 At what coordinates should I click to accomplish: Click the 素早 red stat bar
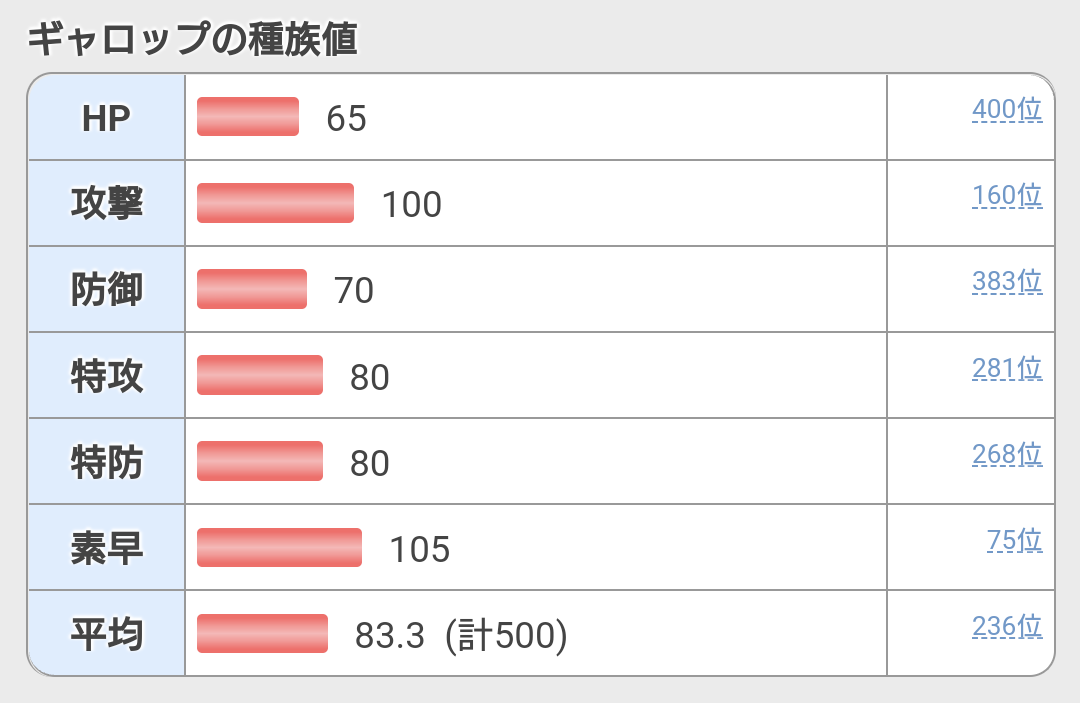tap(279, 547)
